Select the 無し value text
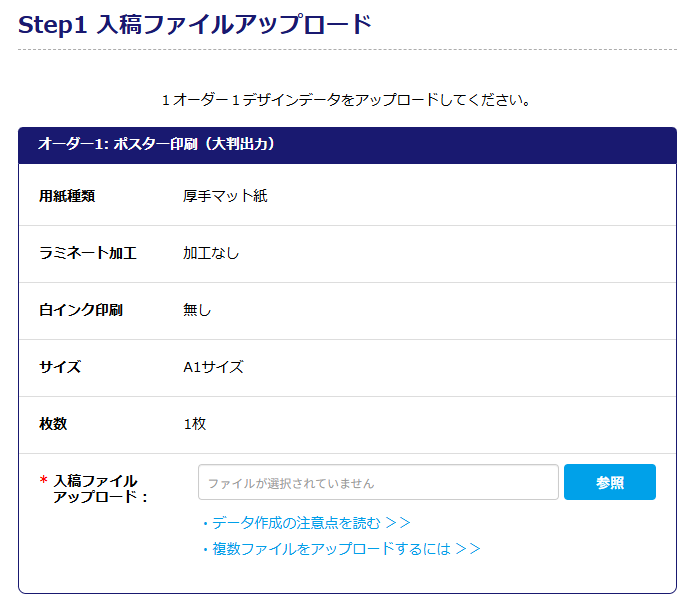The image size is (688, 605). click(x=197, y=310)
